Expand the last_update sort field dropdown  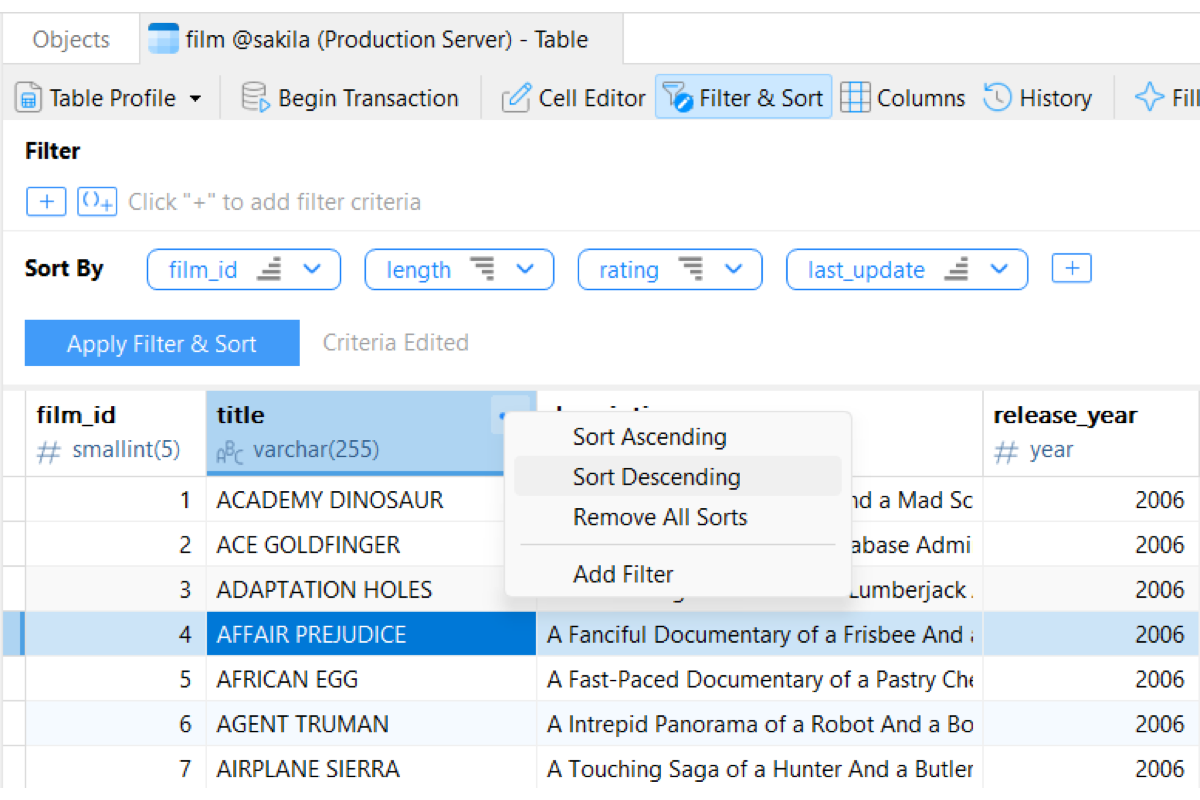[999, 270]
